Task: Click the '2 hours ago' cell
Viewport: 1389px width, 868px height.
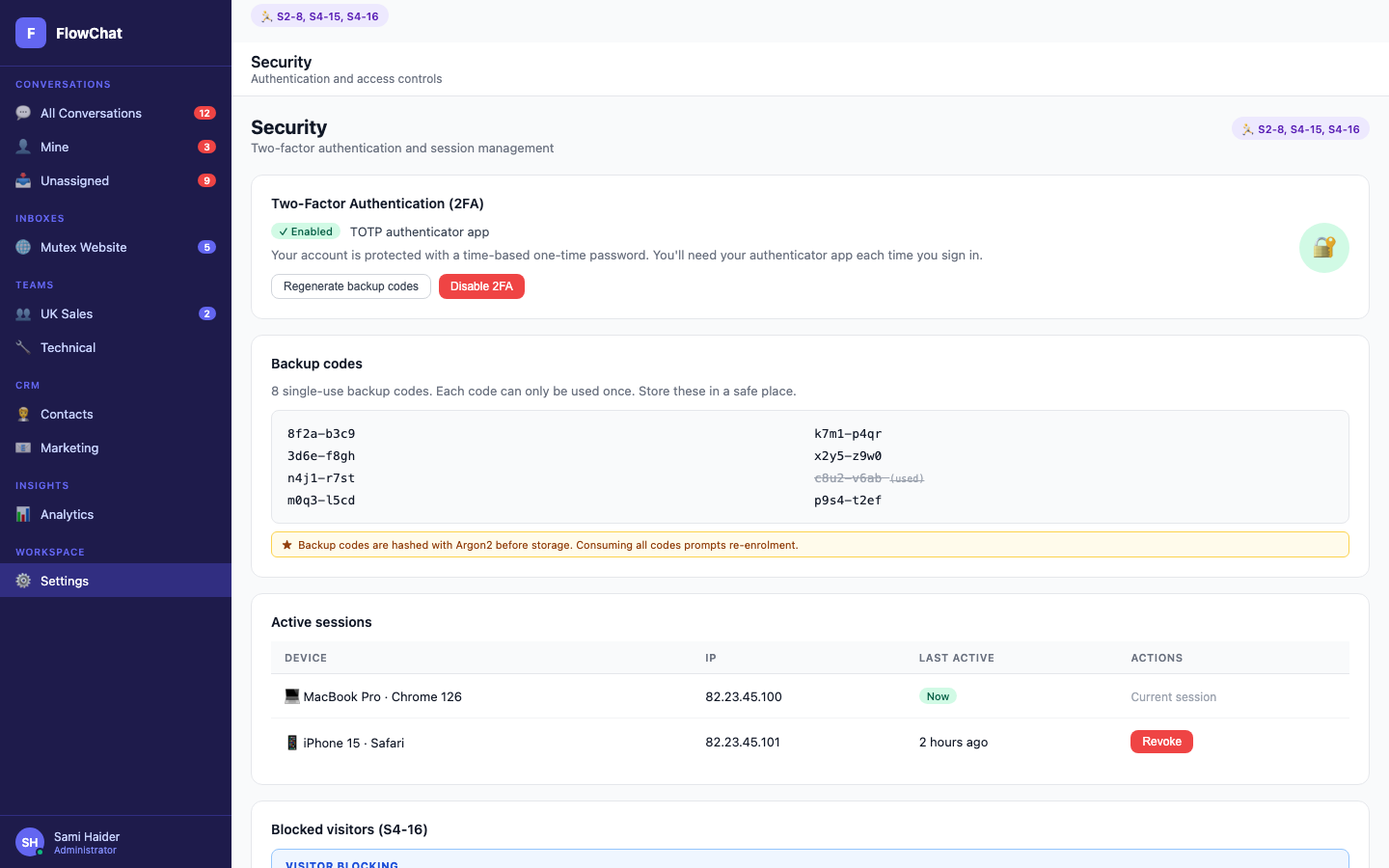Action: tap(953, 743)
